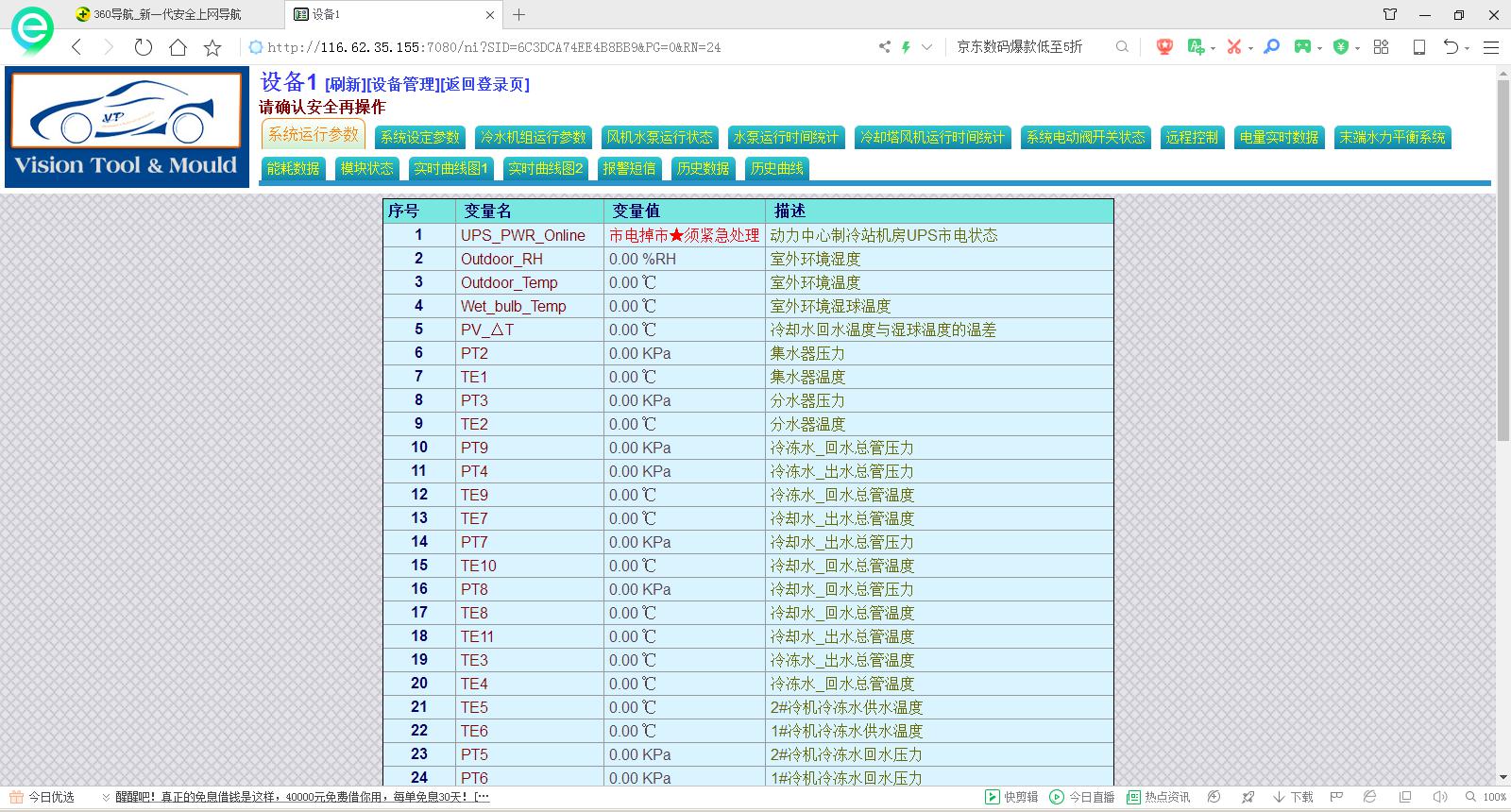Go to browser home page icon
This screenshot has width=1511, height=812.
pyautogui.click(x=178, y=47)
